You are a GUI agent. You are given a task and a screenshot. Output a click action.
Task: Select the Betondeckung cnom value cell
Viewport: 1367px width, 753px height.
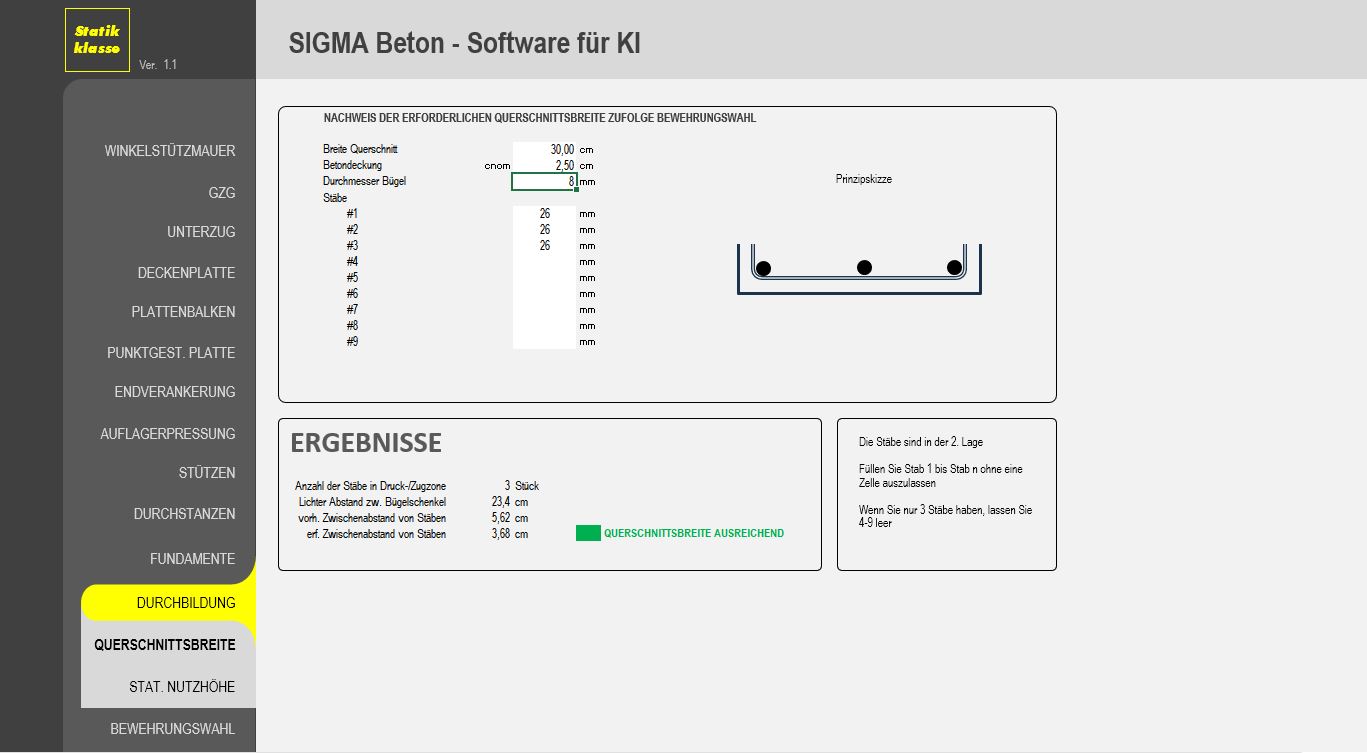(544, 165)
